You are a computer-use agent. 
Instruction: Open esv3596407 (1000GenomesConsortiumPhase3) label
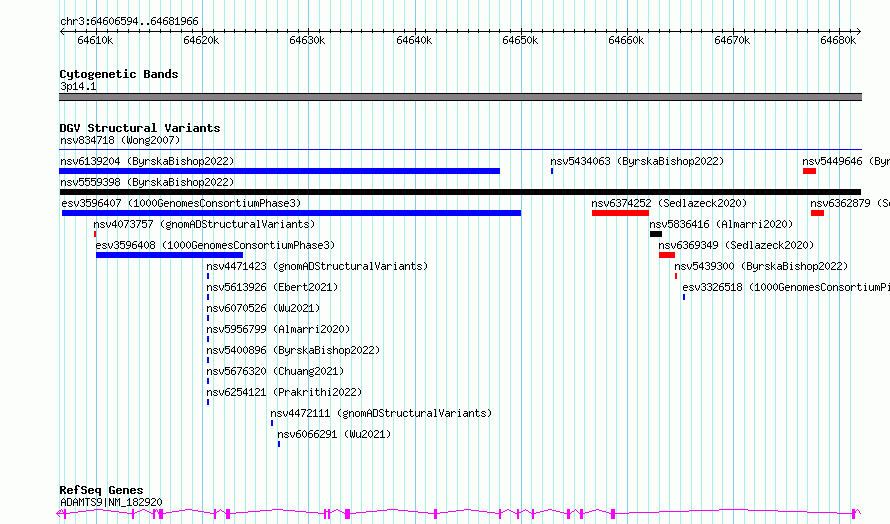(181, 203)
